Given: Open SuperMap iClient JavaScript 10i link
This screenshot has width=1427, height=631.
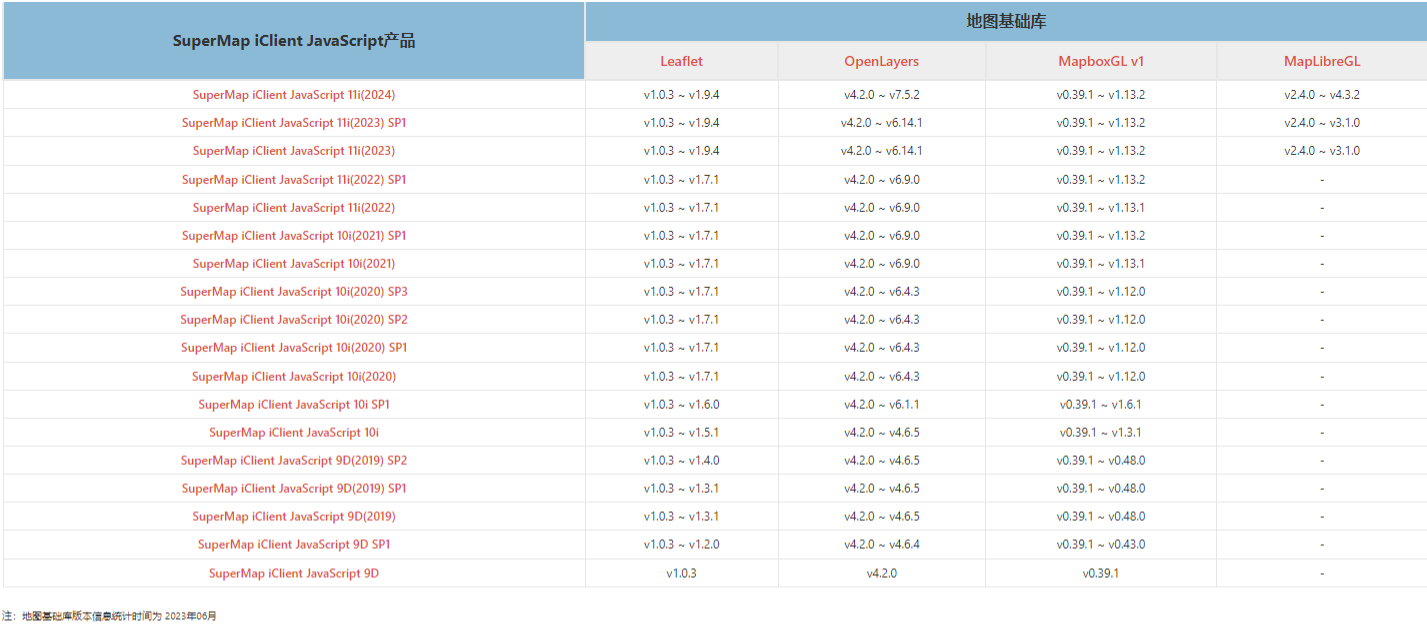Looking at the screenshot, I should [294, 433].
